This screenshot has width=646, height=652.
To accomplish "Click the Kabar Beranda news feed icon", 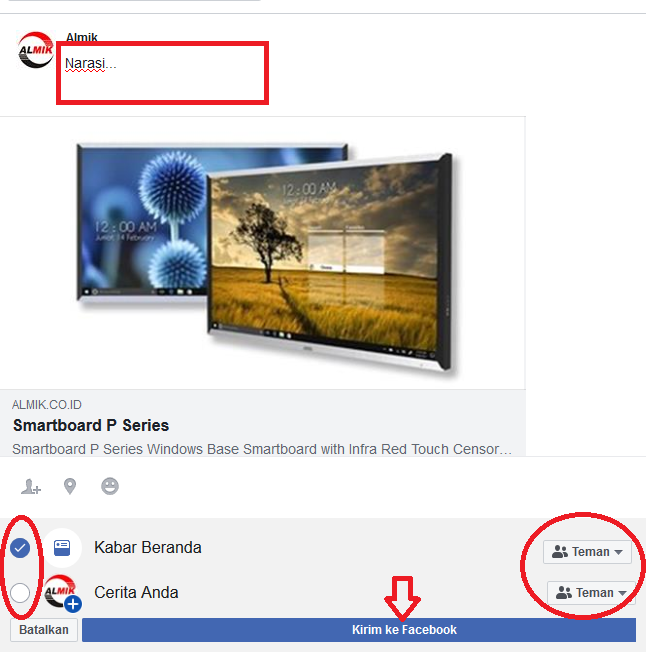I will pyautogui.click(x=62, y=548).
